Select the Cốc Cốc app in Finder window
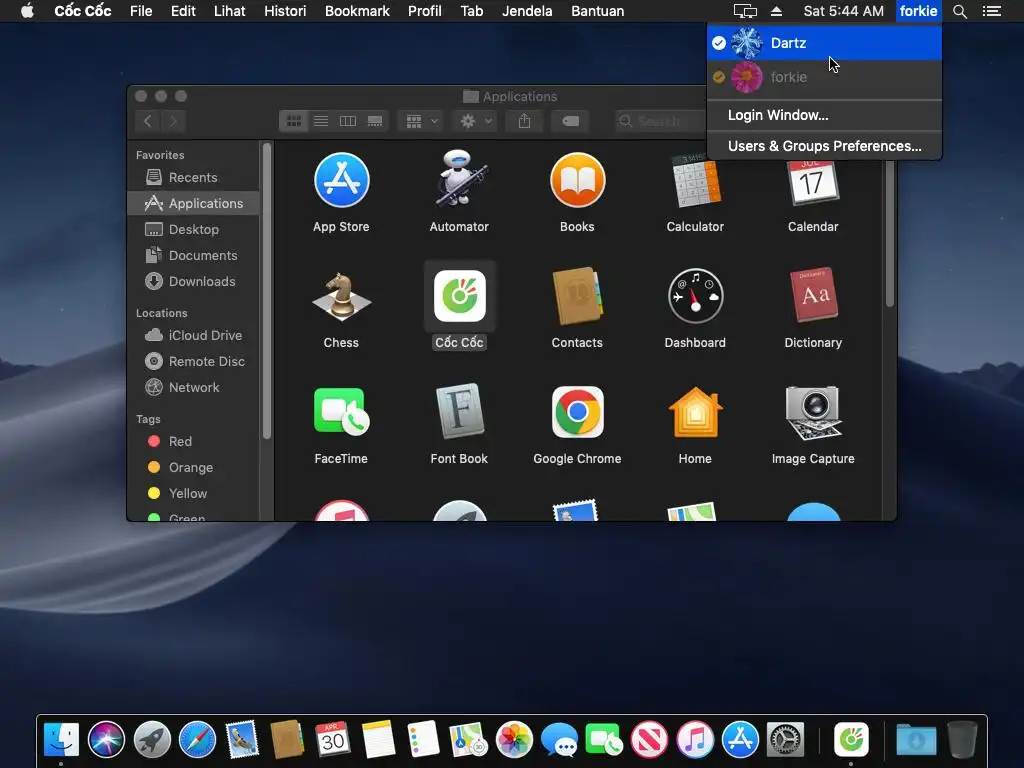This screenshot has width=1024, height=768. (460, 296)
